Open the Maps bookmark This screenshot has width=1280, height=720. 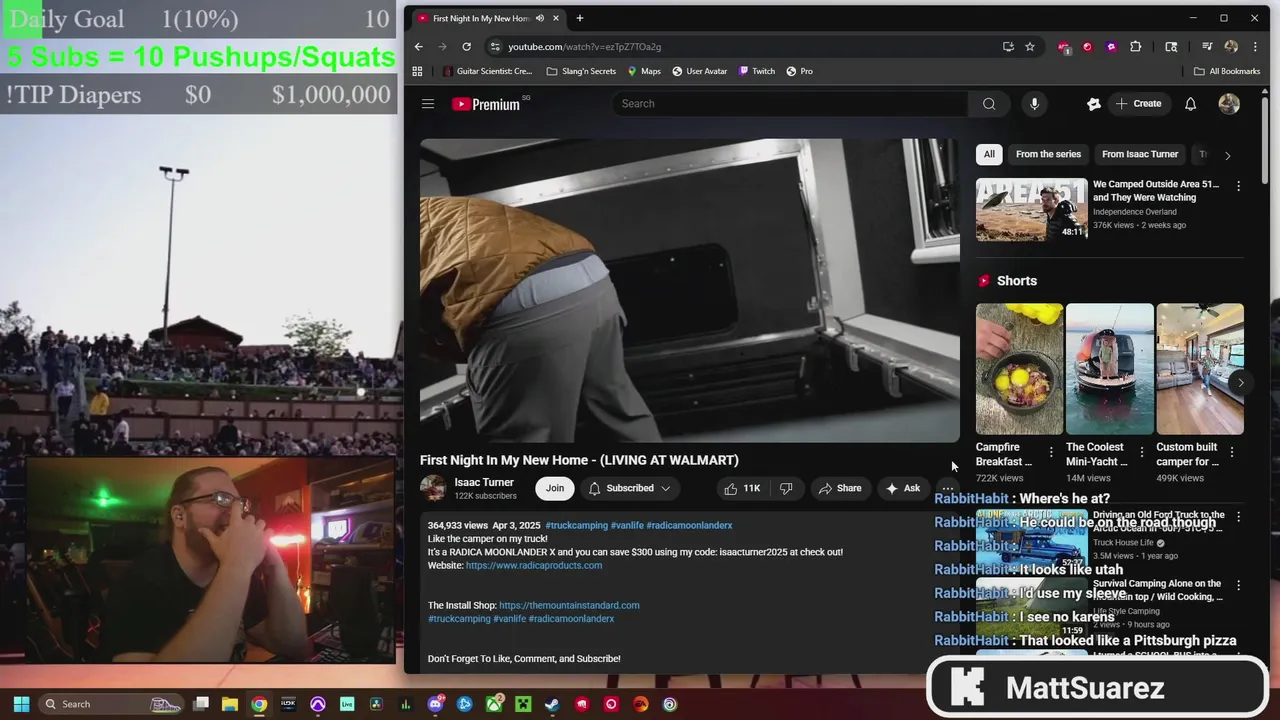click(644, 71)
